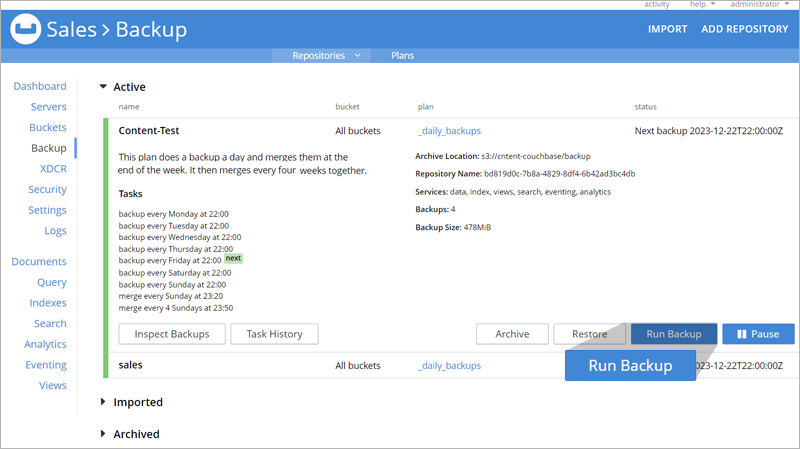The height and width of the screenshot is (449, 800).
Task: Open Buckets in the sidebar
Action: [47, 127]
